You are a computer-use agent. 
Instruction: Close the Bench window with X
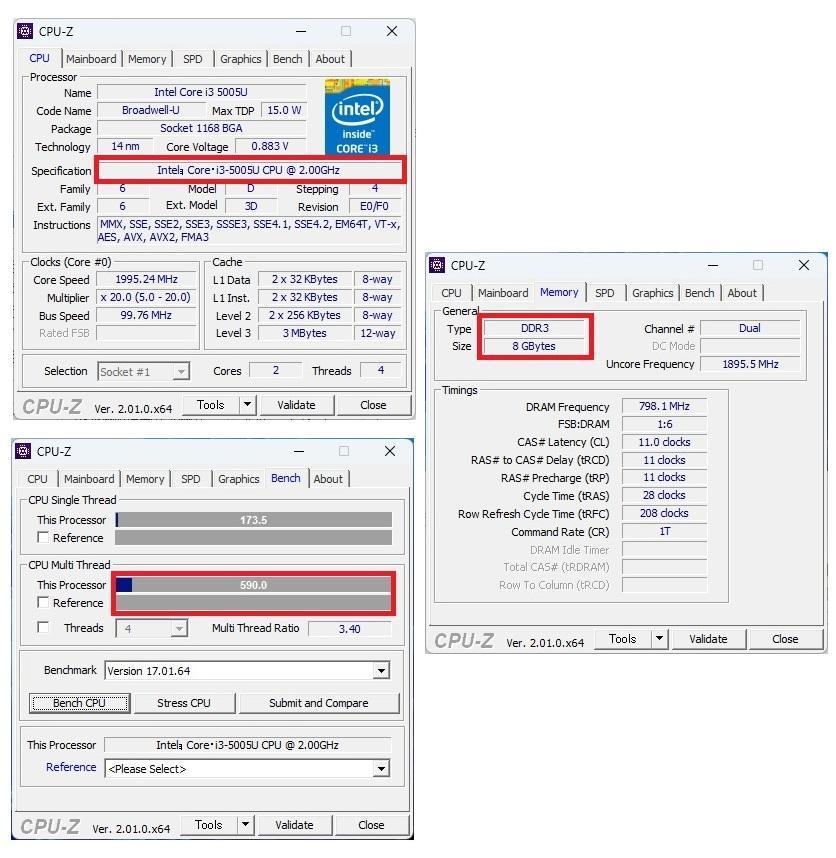coord(390,451)
